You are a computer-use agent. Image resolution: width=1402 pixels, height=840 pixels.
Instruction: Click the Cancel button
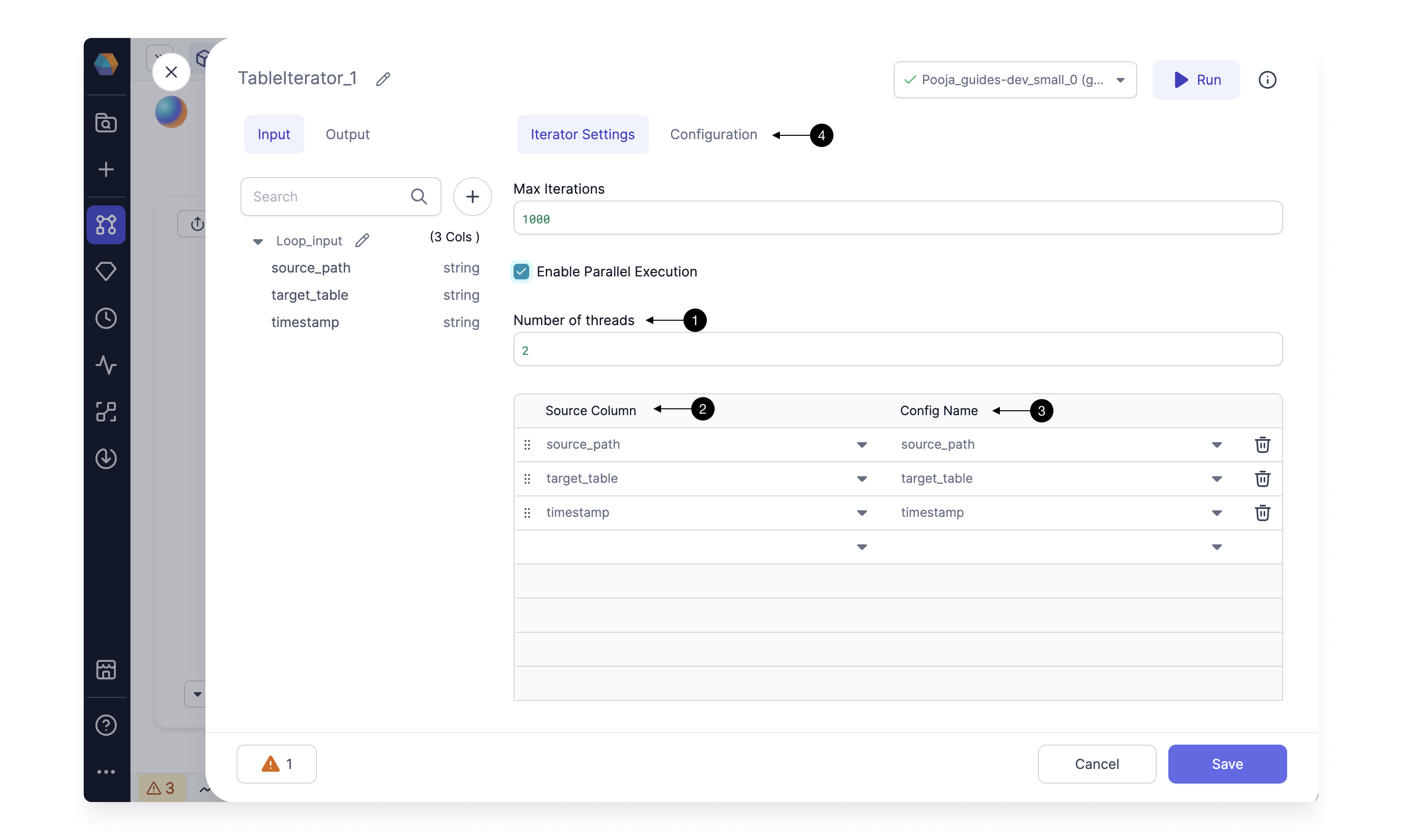tap(1096, 764)
